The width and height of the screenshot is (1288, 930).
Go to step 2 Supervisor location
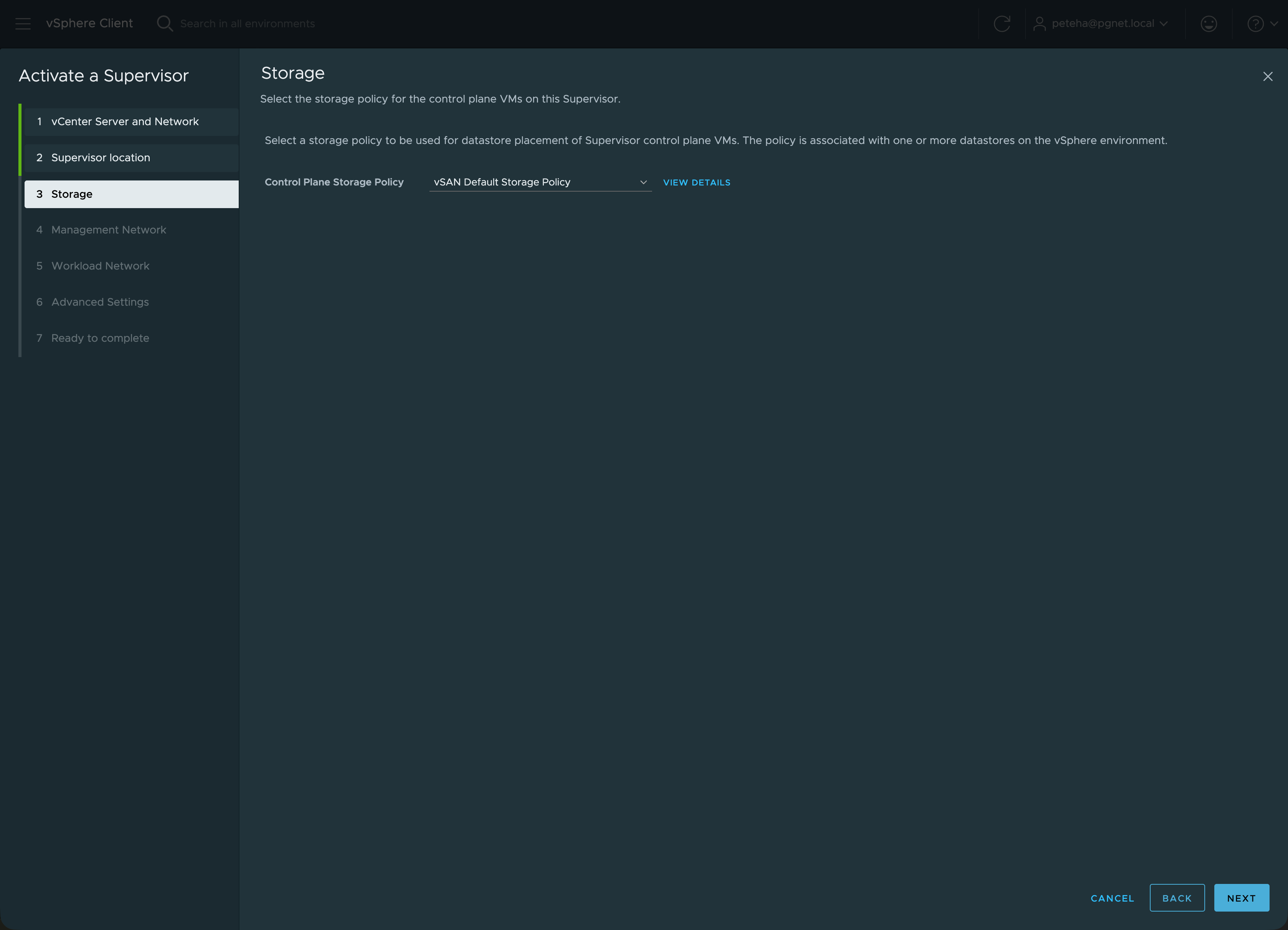[131, 157]
